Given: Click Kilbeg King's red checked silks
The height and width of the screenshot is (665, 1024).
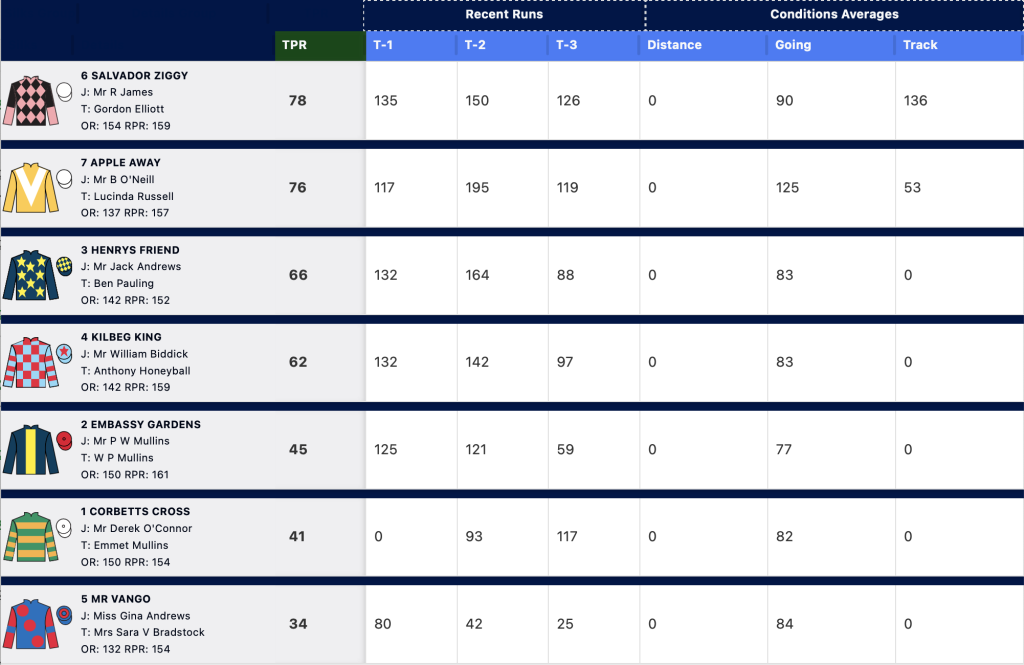Looking at the screenshot, I should pyautogui.click(x=31, y=363).
